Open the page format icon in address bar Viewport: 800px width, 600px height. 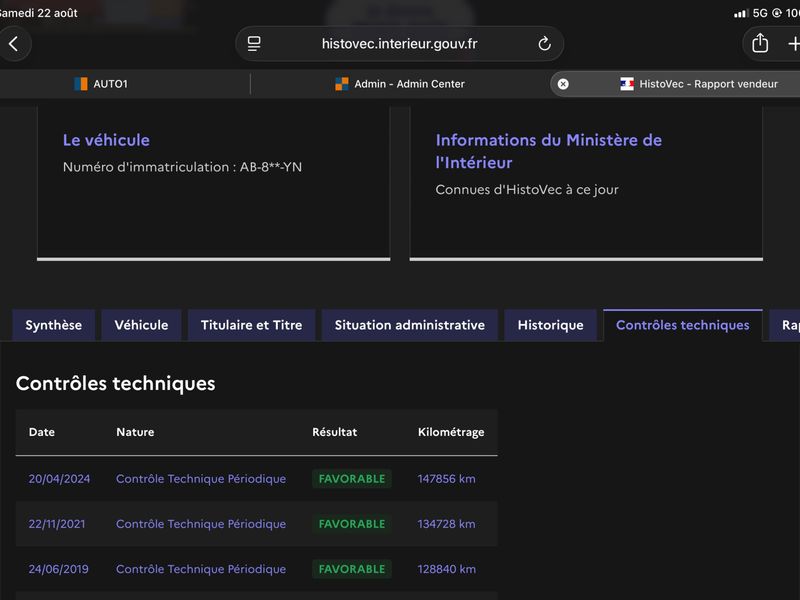click(254, 44)
